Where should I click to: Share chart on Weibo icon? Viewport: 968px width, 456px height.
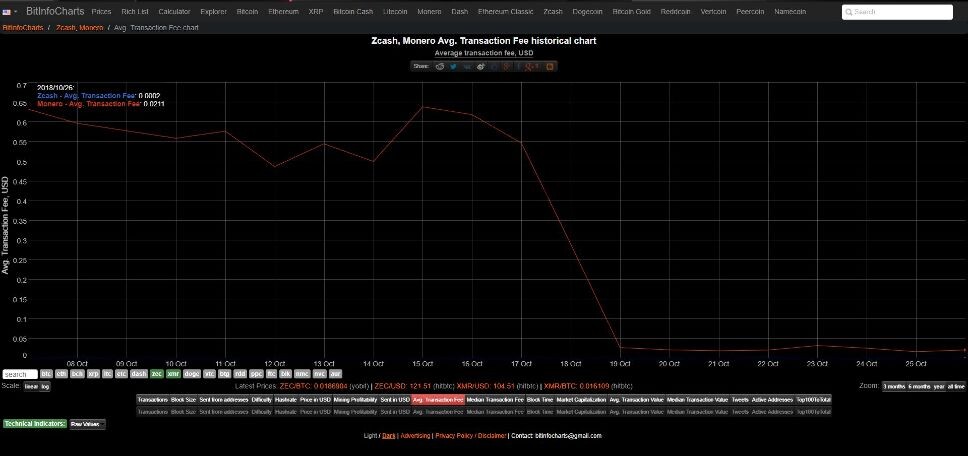coord(480,67)
